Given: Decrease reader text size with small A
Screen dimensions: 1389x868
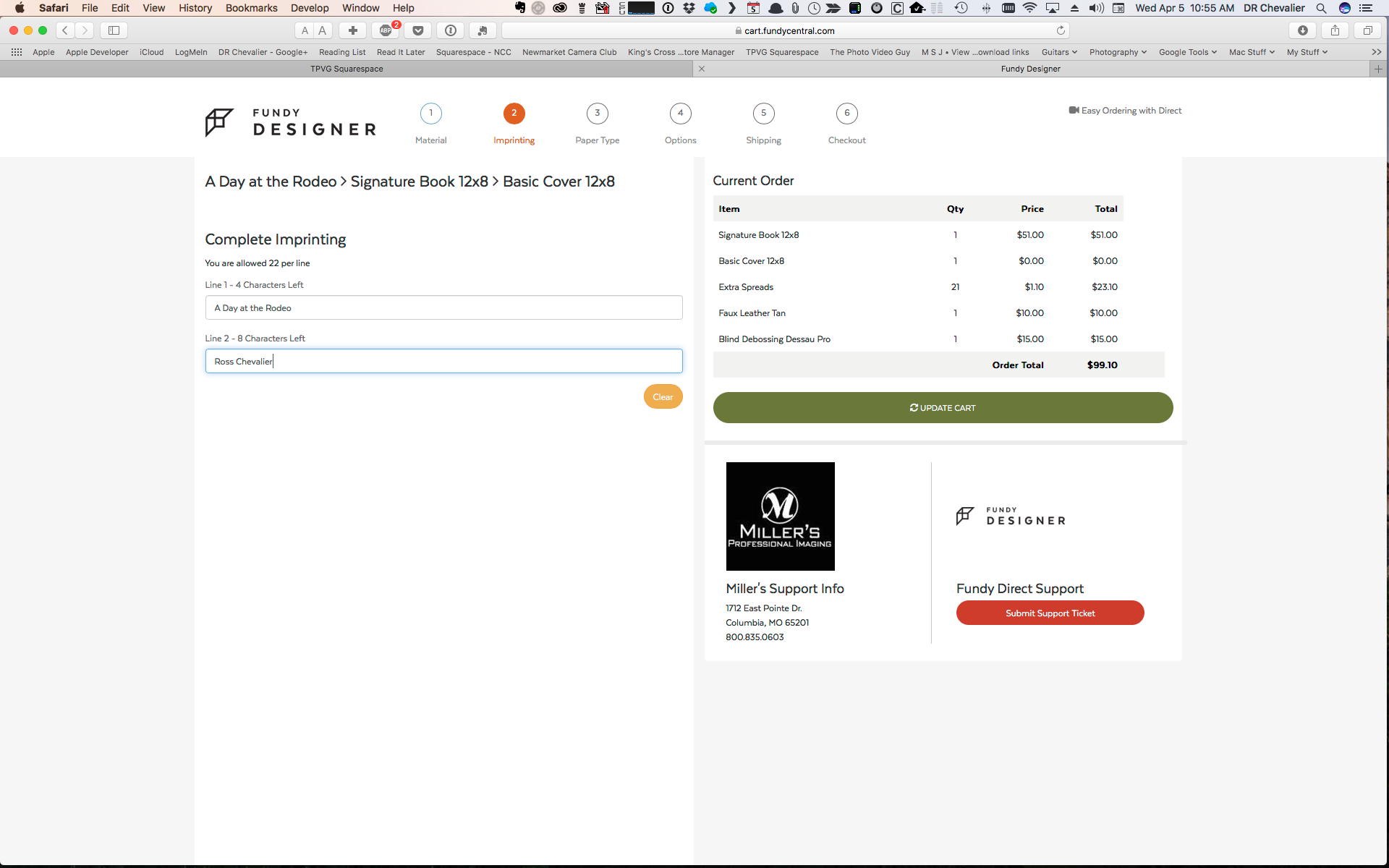Looking at the screenshot, I should [305, 30].
